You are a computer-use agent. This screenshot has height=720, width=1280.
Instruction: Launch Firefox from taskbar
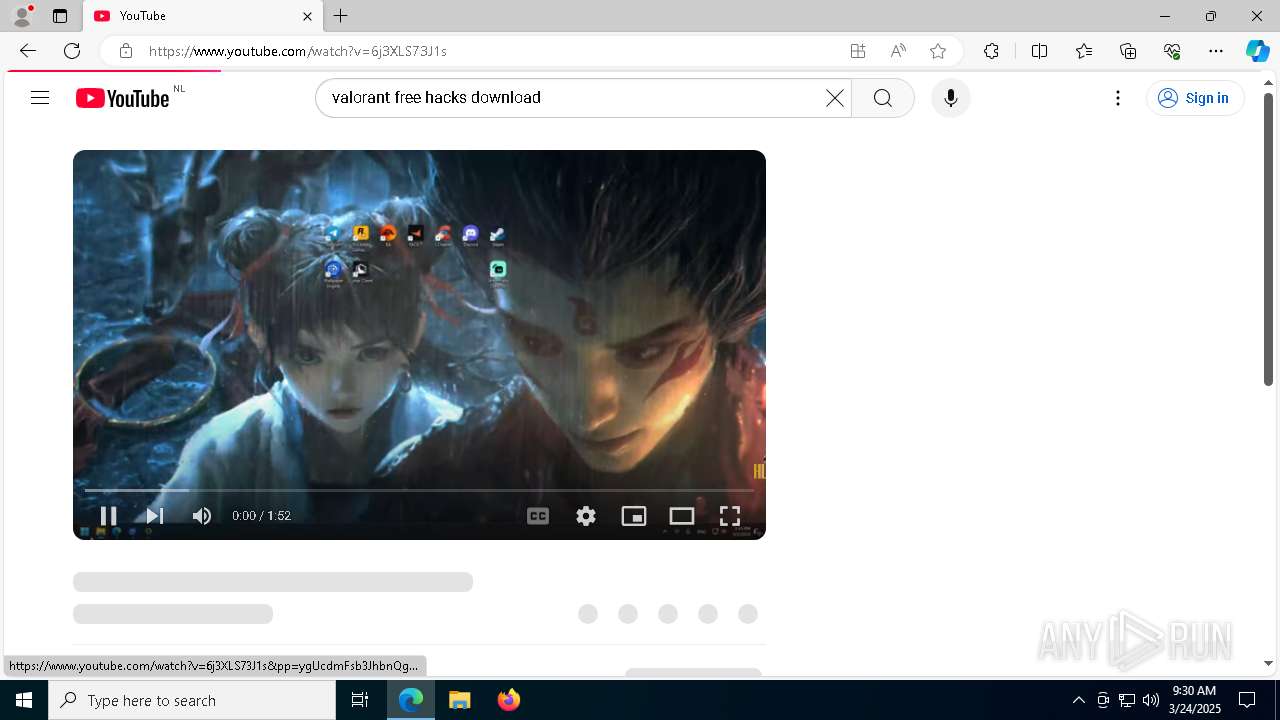(509, 700)
